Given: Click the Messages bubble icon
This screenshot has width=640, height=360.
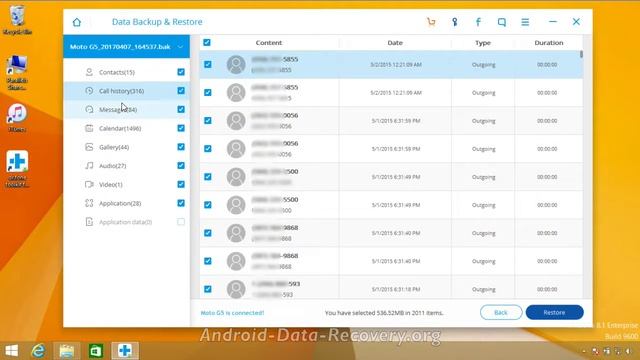Looking at the screenshot, I should pyautogui.click(x=89, y=109).
